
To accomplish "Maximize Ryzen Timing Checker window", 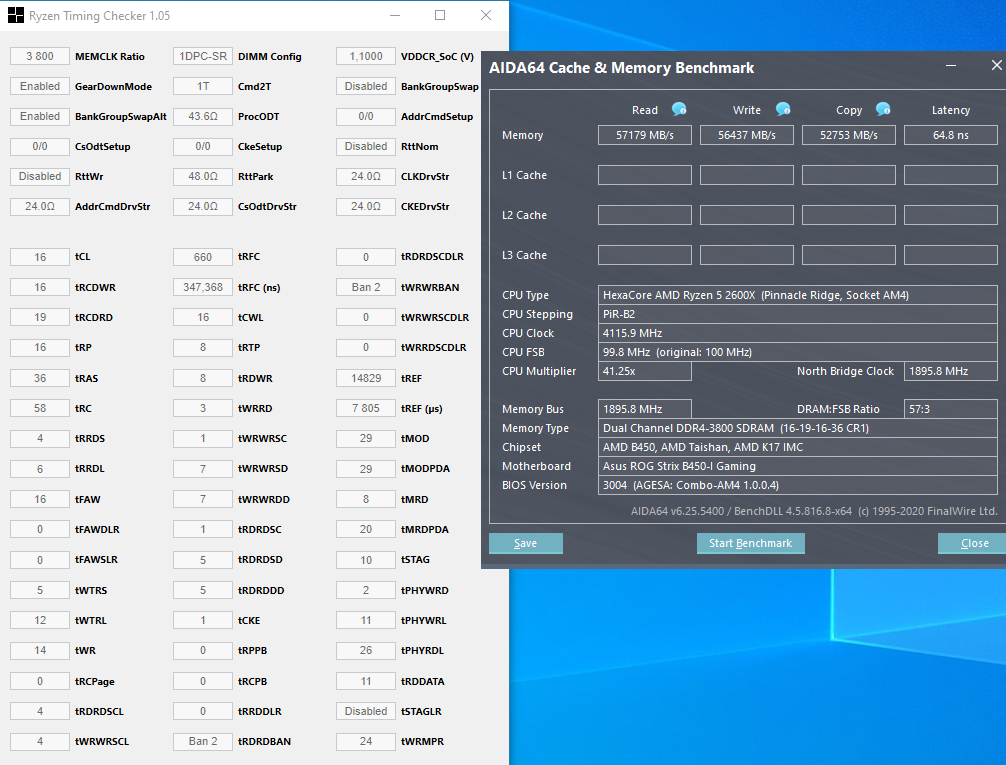I will point(440,15).
